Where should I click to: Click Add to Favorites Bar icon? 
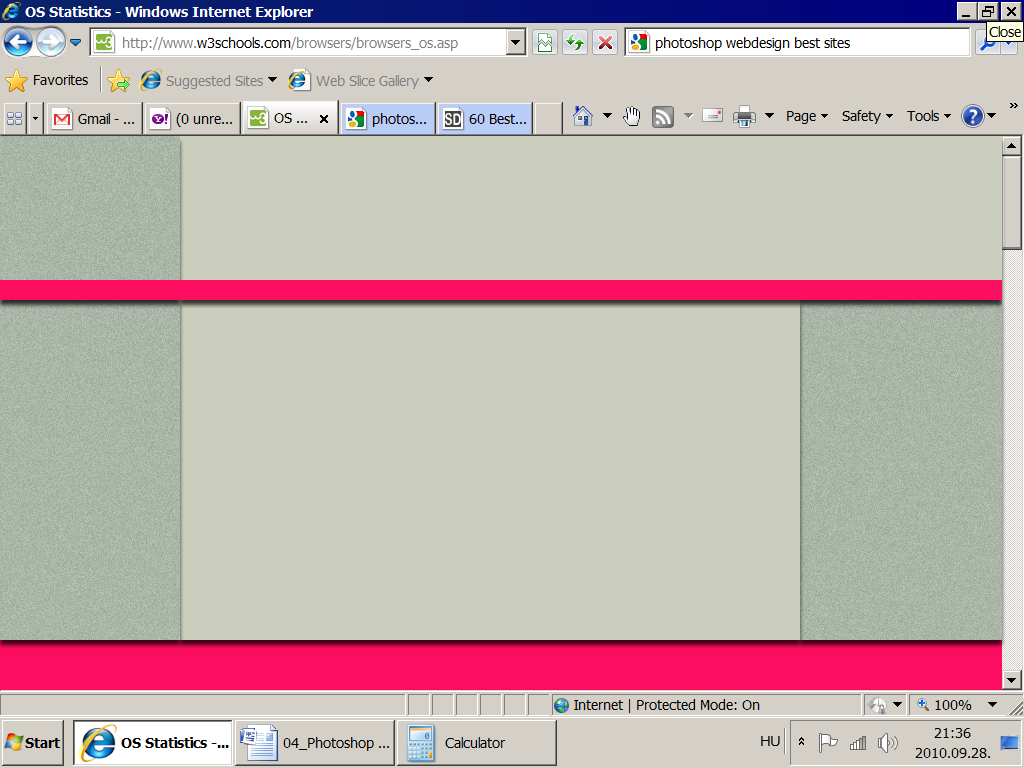[119, 80]
